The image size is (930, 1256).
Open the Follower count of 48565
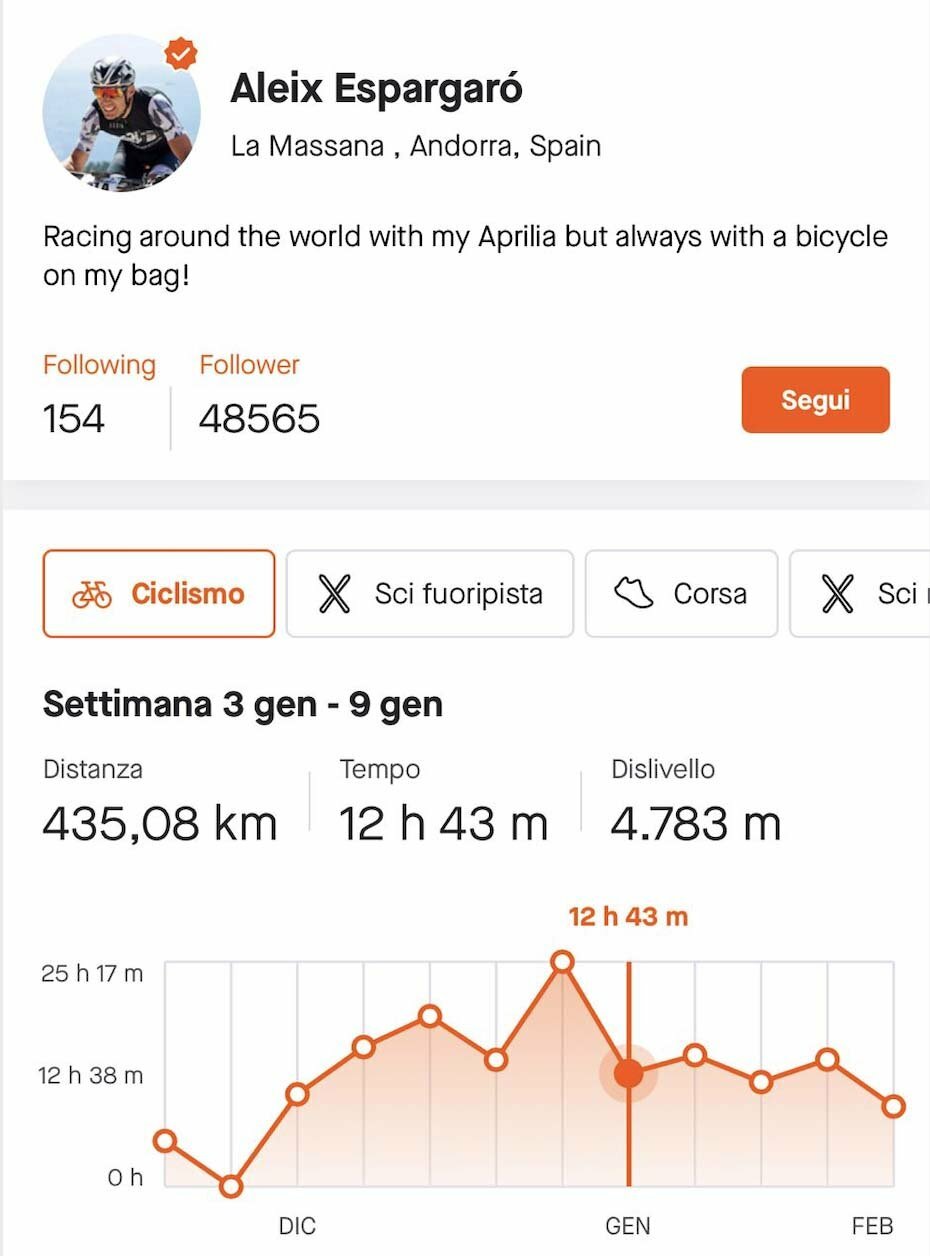tap(259, 418)
